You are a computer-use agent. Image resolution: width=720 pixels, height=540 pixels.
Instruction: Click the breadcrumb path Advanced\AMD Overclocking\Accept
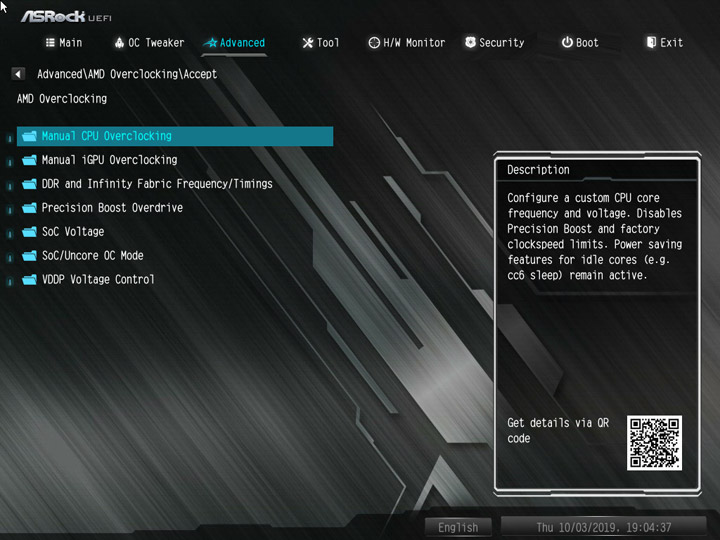tap(127, 74)
